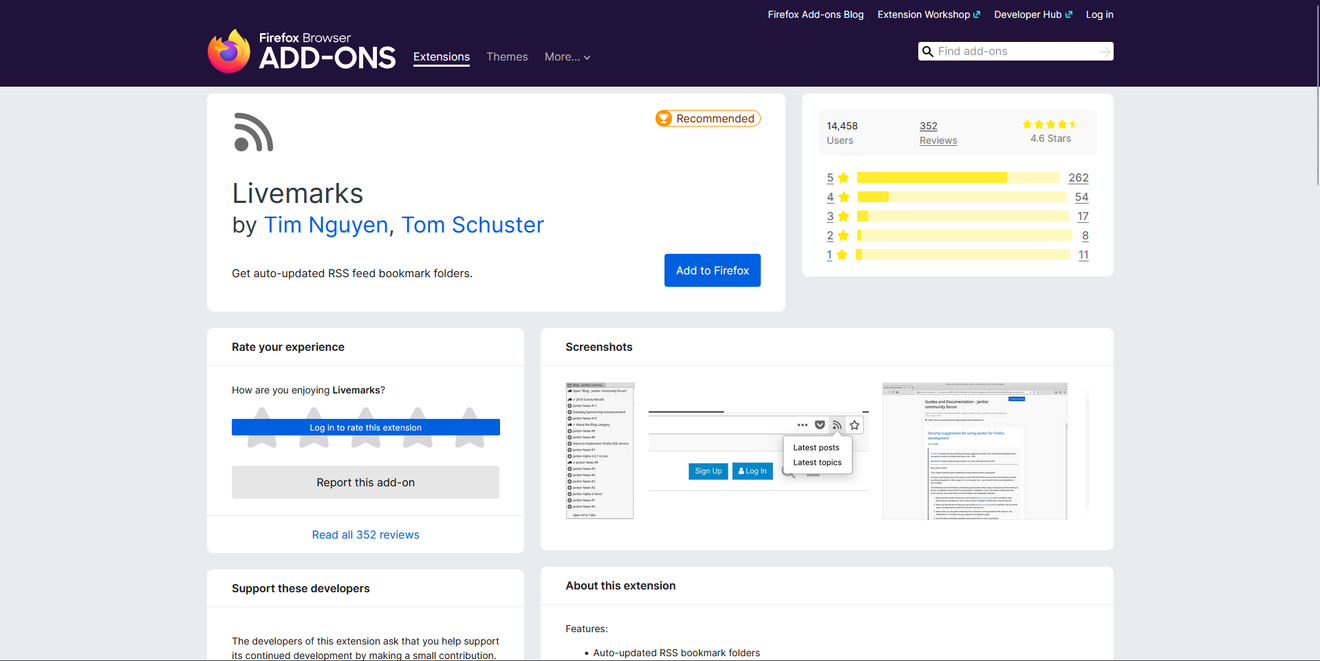Click Log in to rate this extension

[x=365, y=427]
